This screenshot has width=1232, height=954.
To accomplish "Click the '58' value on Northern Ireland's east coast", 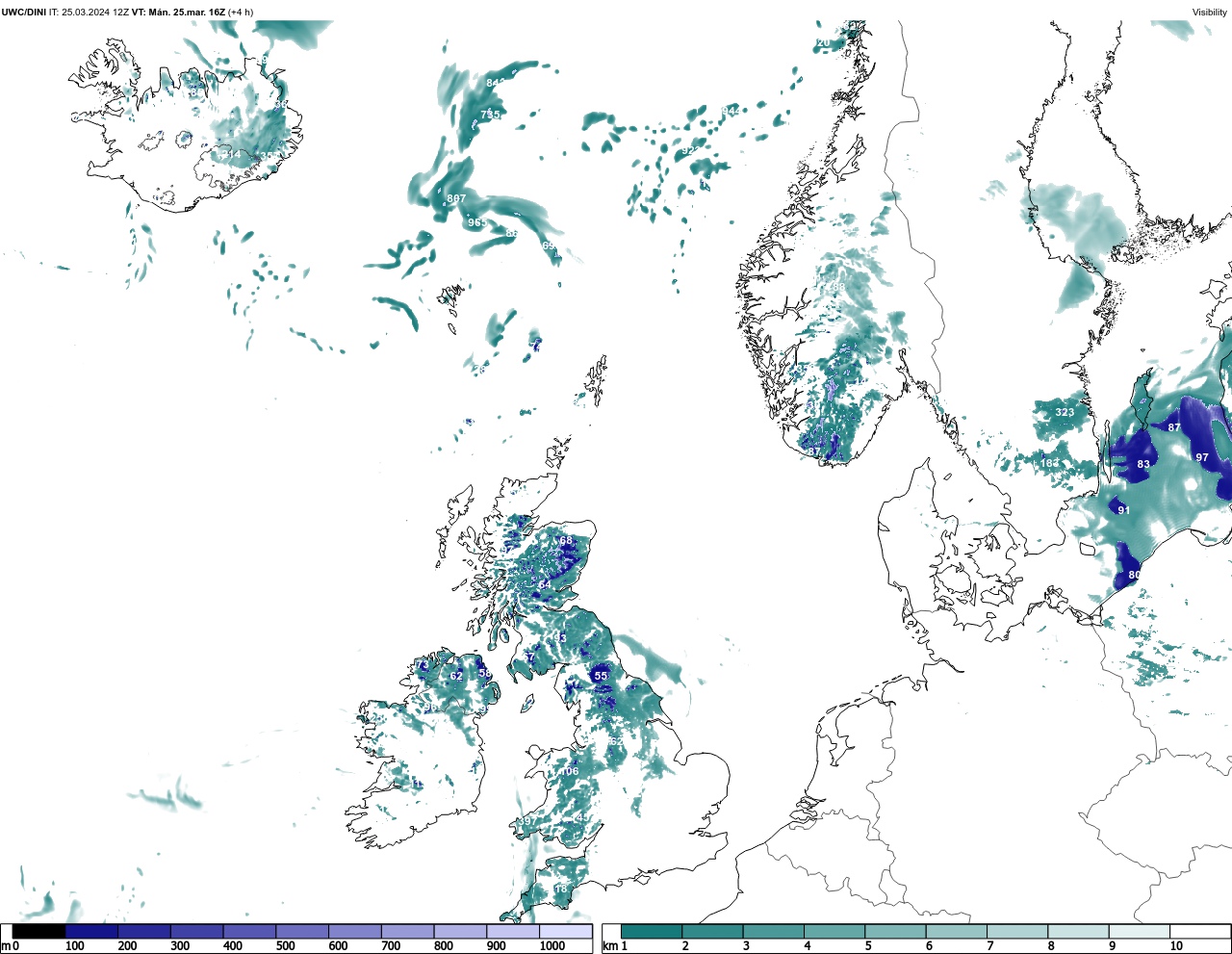I will click(x=484, y=673).
